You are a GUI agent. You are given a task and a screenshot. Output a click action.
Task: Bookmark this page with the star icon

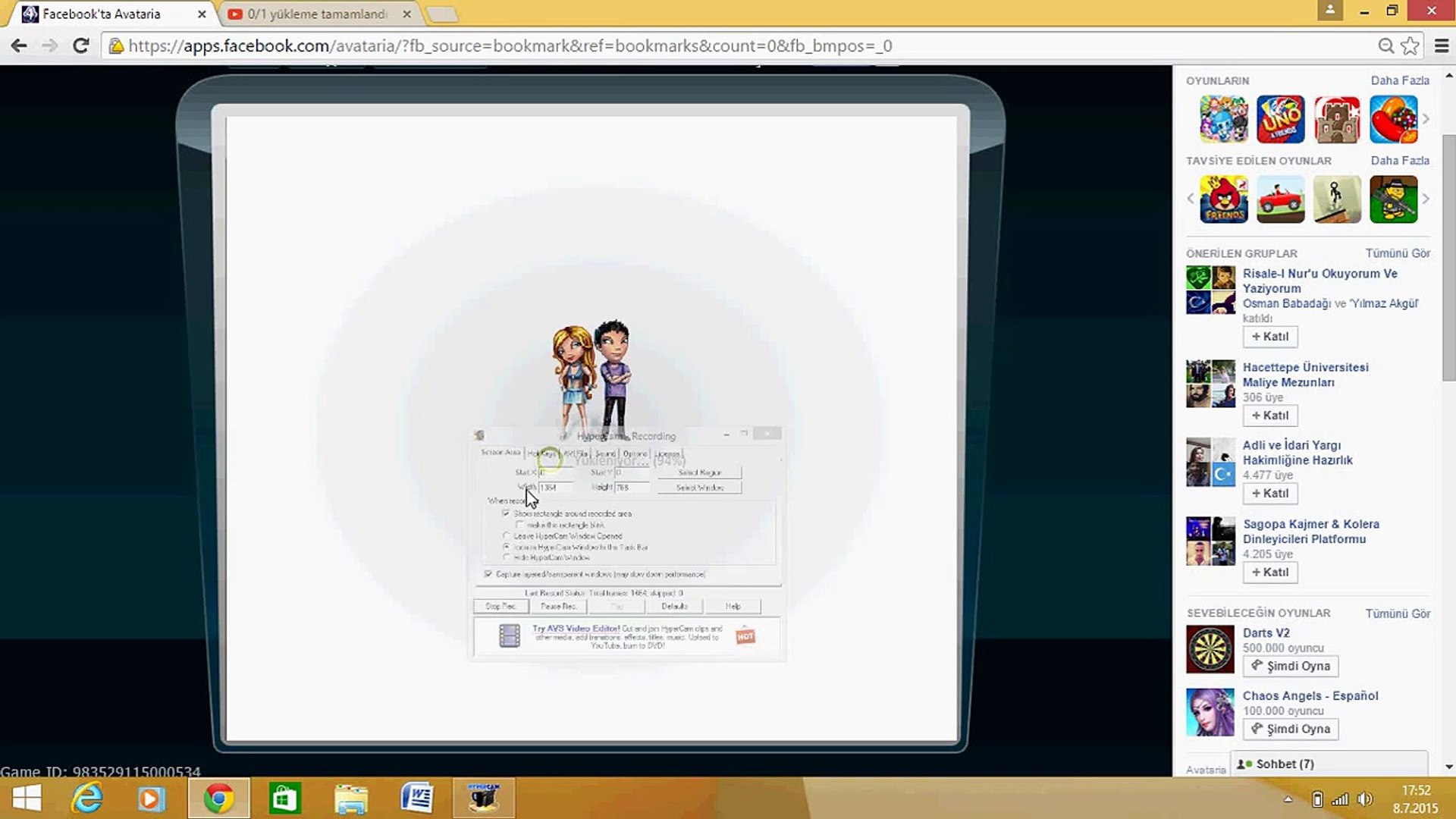pos(1410,45)
